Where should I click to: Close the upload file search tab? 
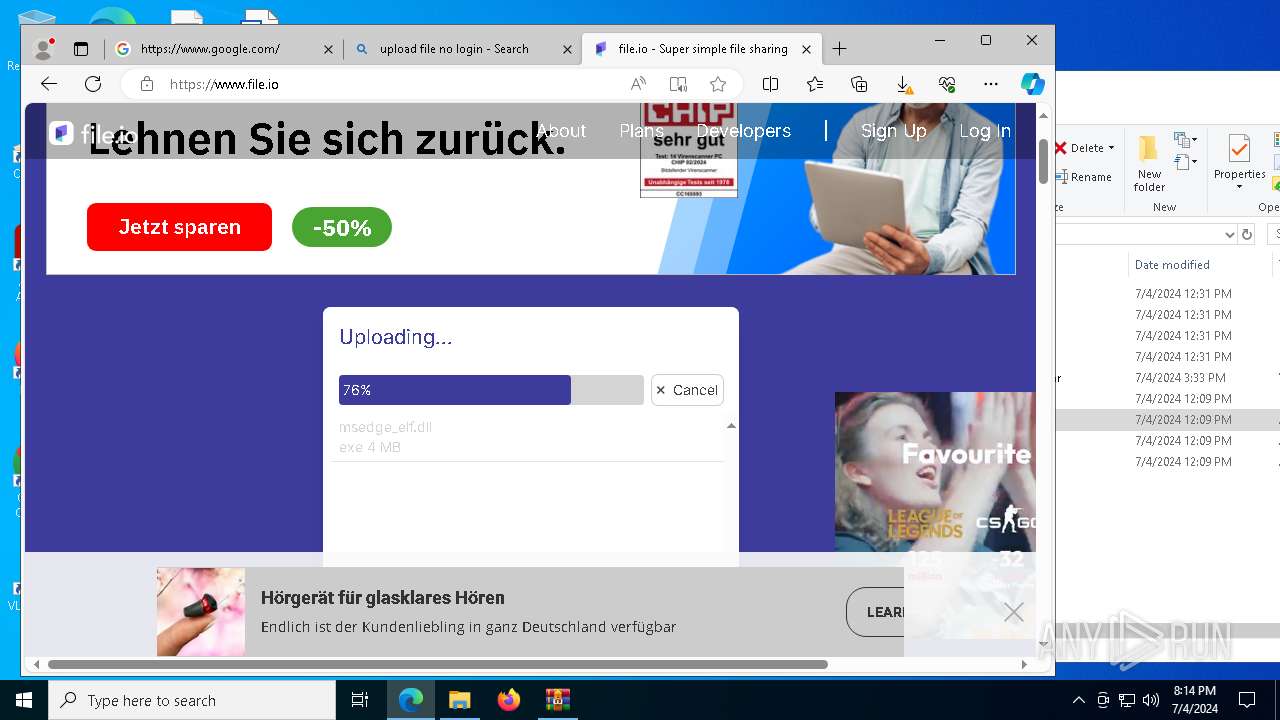[x=567, y=49]
